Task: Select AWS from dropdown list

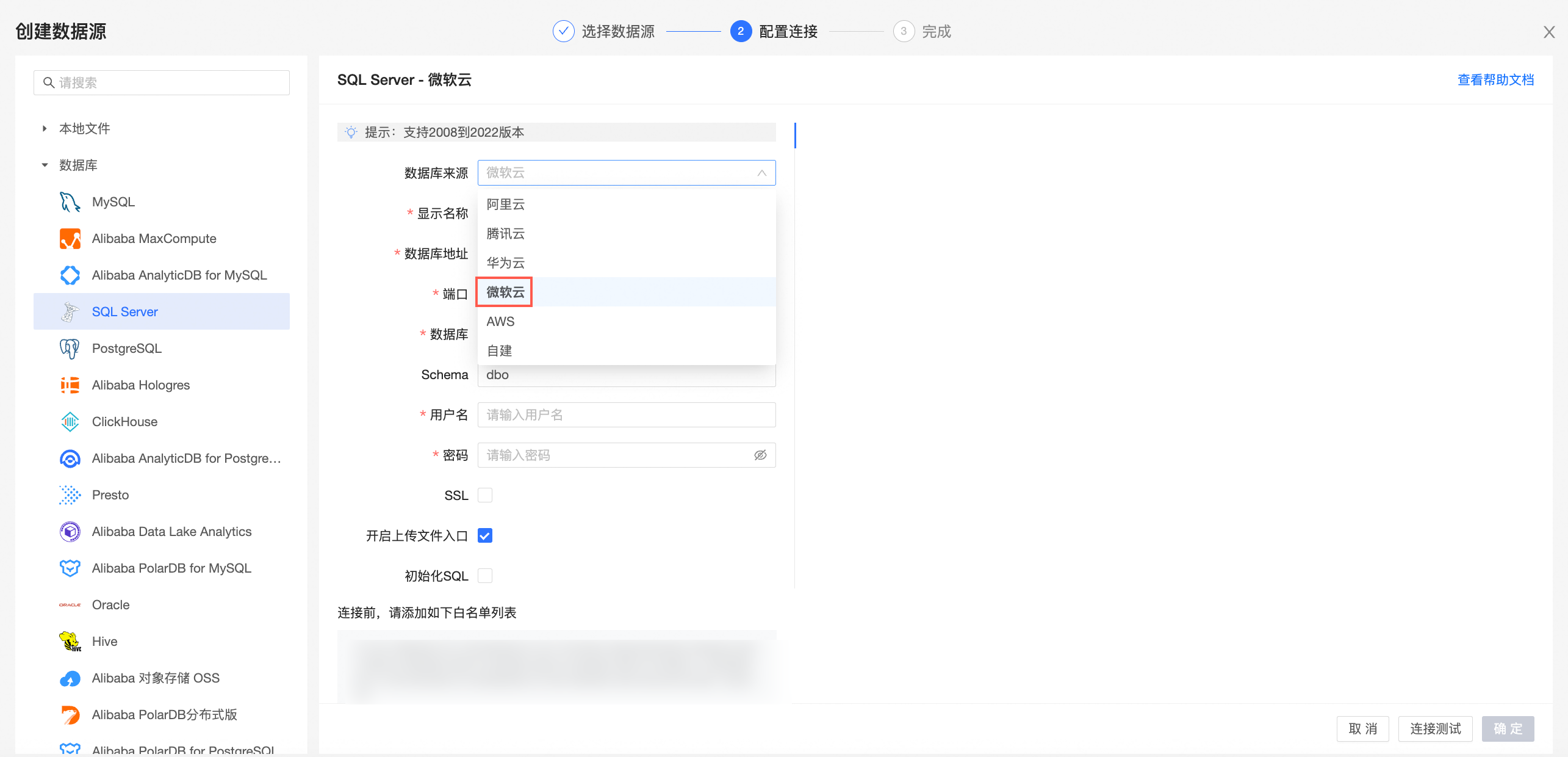Action: click(627, 322)
